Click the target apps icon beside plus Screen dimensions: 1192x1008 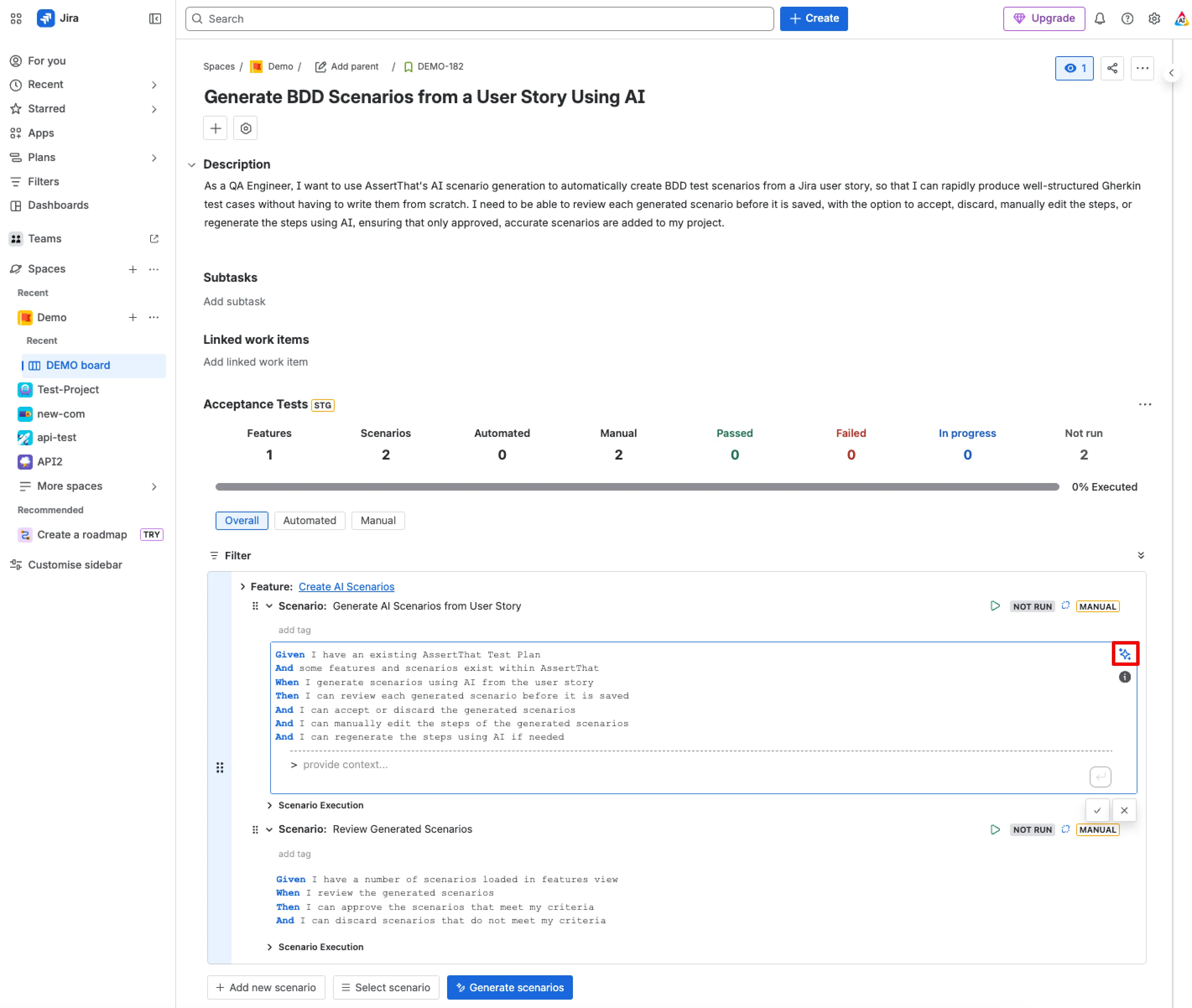point(246,129)
